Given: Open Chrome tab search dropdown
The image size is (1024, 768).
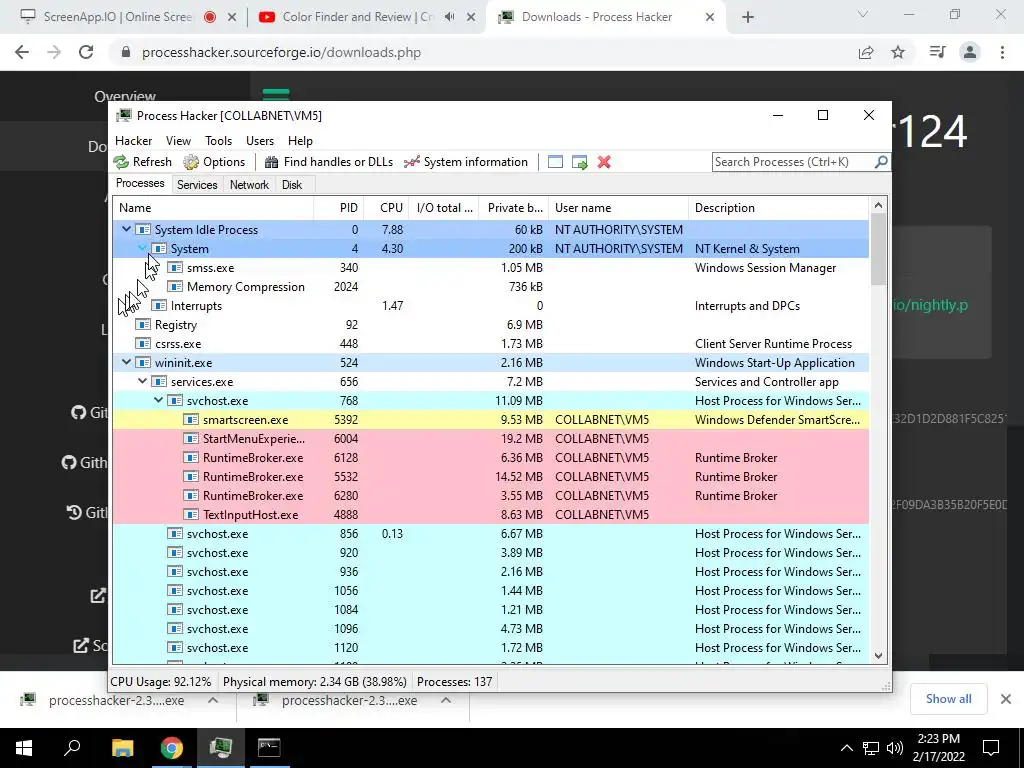Looking at the screenshot, I should click(863, 14).
